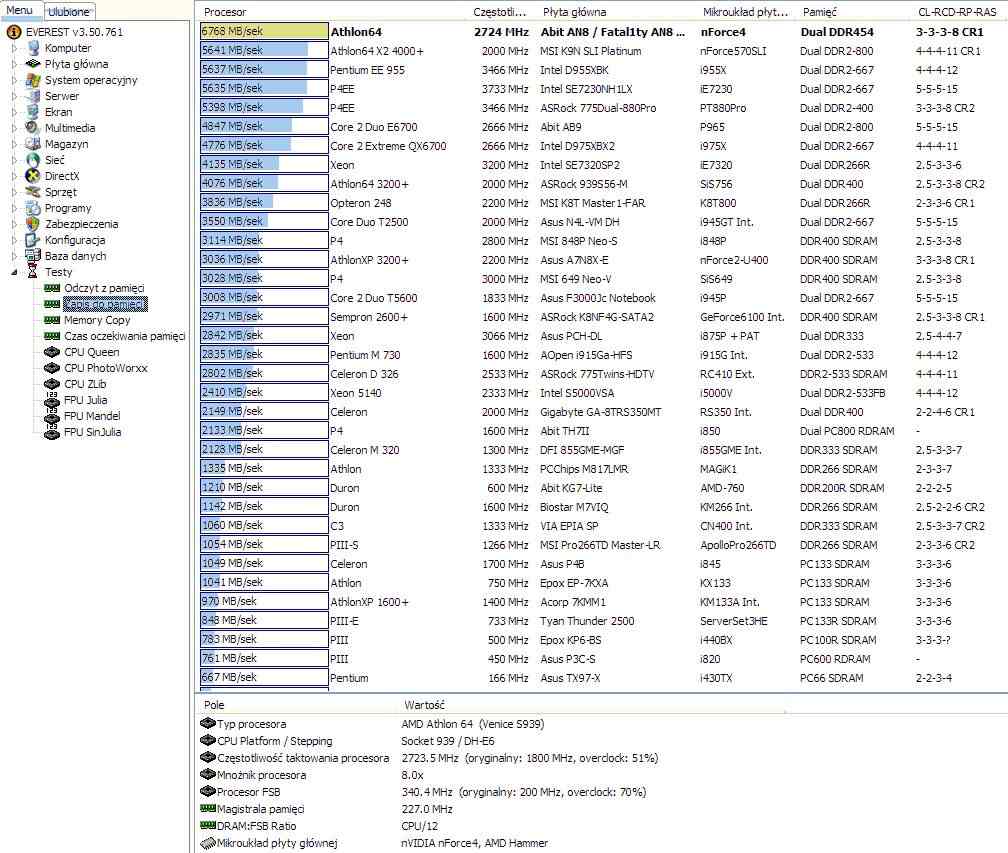Click the System operacyjny icon
The image size is (1008, 853).
coord(33,80)
